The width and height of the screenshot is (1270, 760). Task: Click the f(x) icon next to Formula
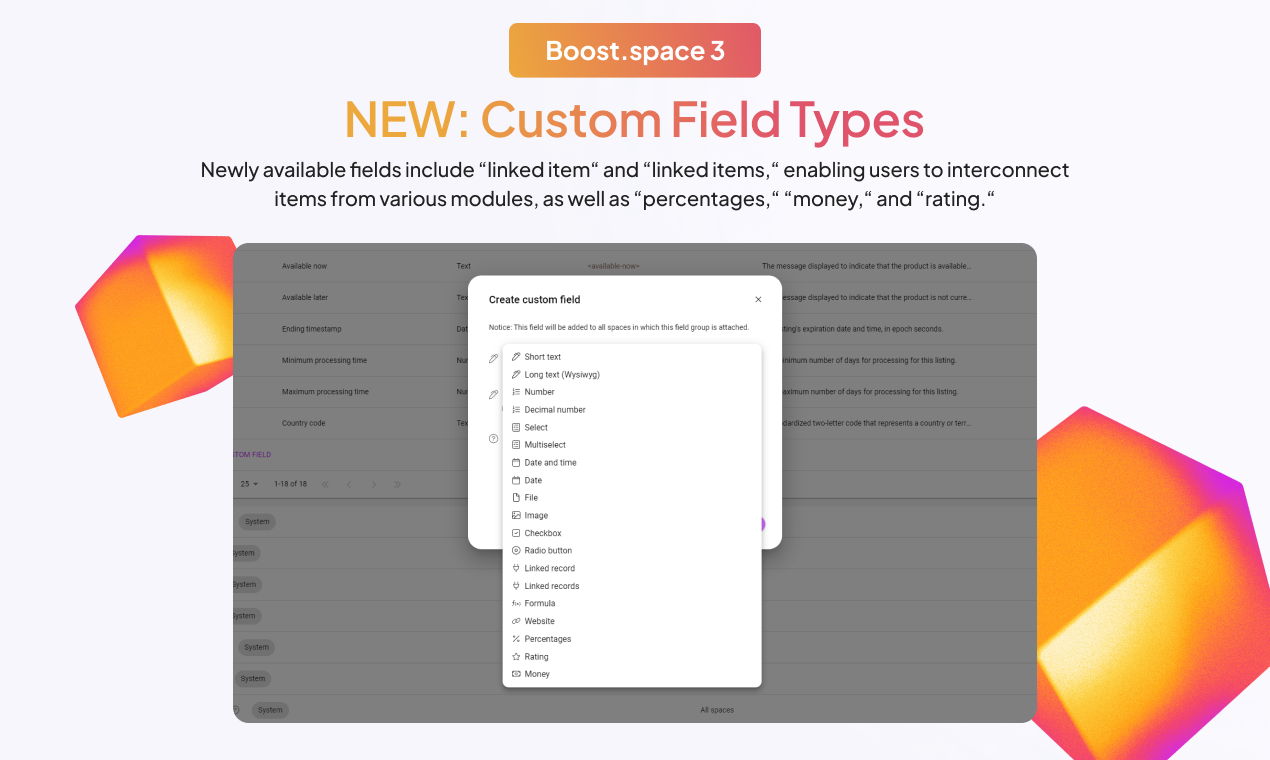[x=516, y=604]
